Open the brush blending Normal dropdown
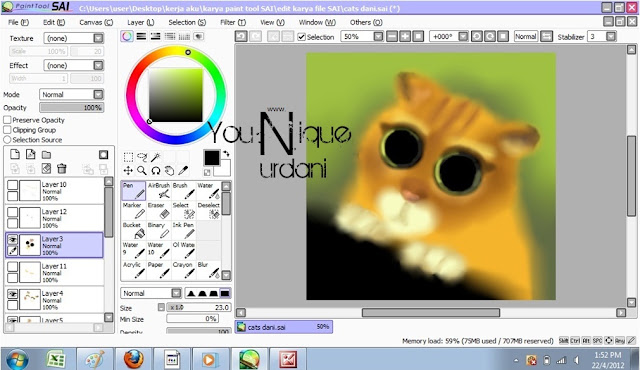The width and height of the screenshot is (640, 370). [x=176, y=293]
